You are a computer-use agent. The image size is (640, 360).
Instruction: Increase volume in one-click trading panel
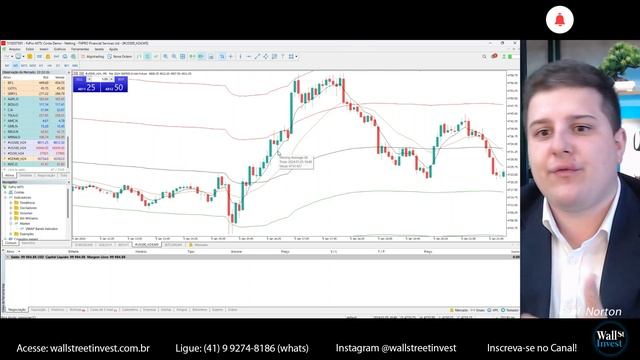111,79
